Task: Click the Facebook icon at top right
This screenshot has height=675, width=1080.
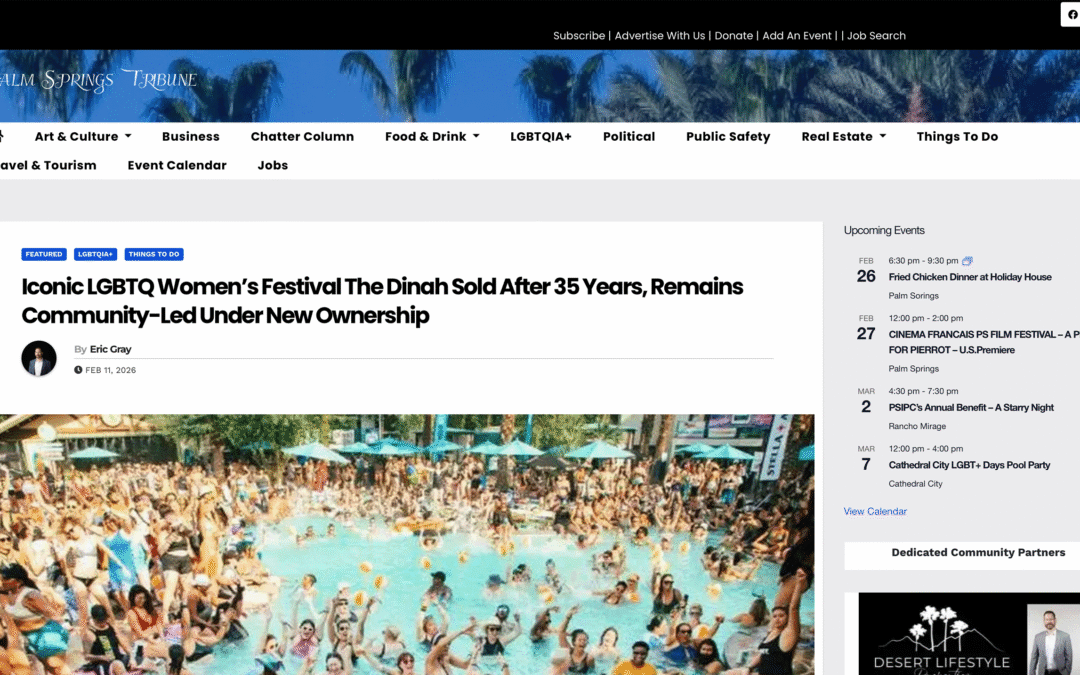Action: (x=1072, y=14)
